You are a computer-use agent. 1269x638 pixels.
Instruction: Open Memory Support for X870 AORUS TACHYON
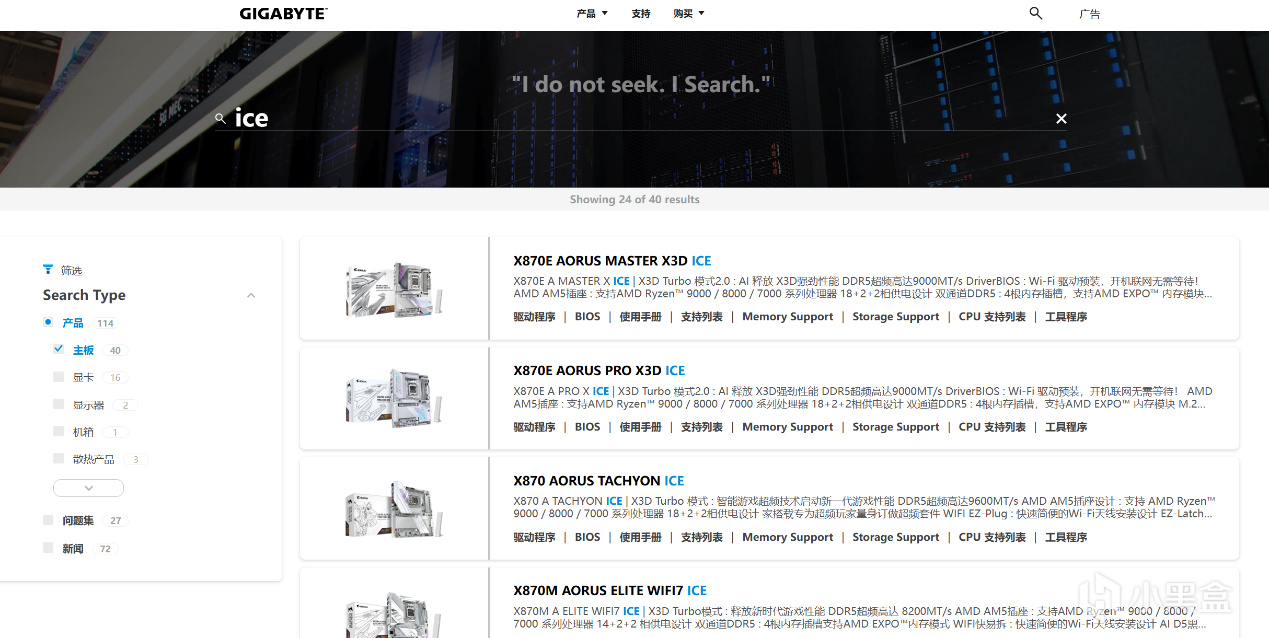click(787, 537)
